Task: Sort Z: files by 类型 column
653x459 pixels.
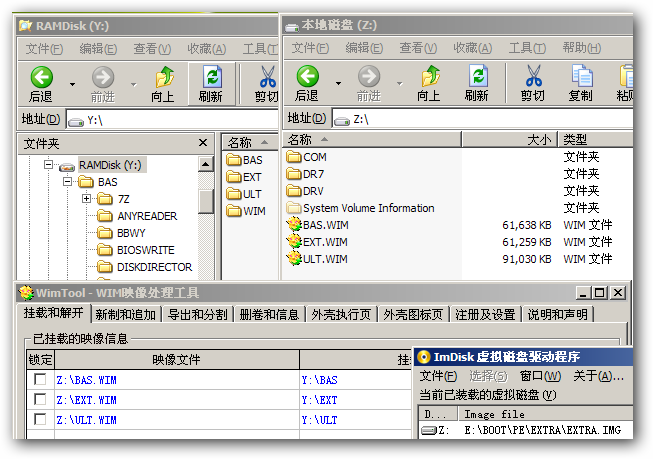Action: pyautogui.click(x=596, y=140)
